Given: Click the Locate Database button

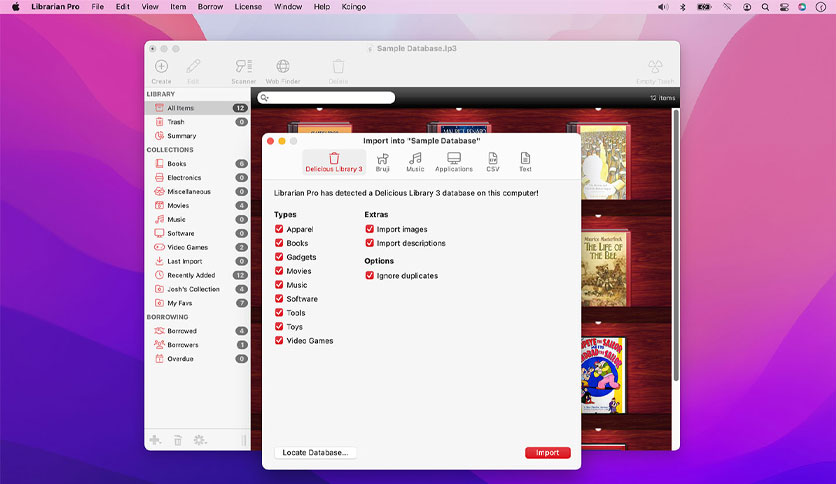Looking at the screenshot, I should [315, 453].
